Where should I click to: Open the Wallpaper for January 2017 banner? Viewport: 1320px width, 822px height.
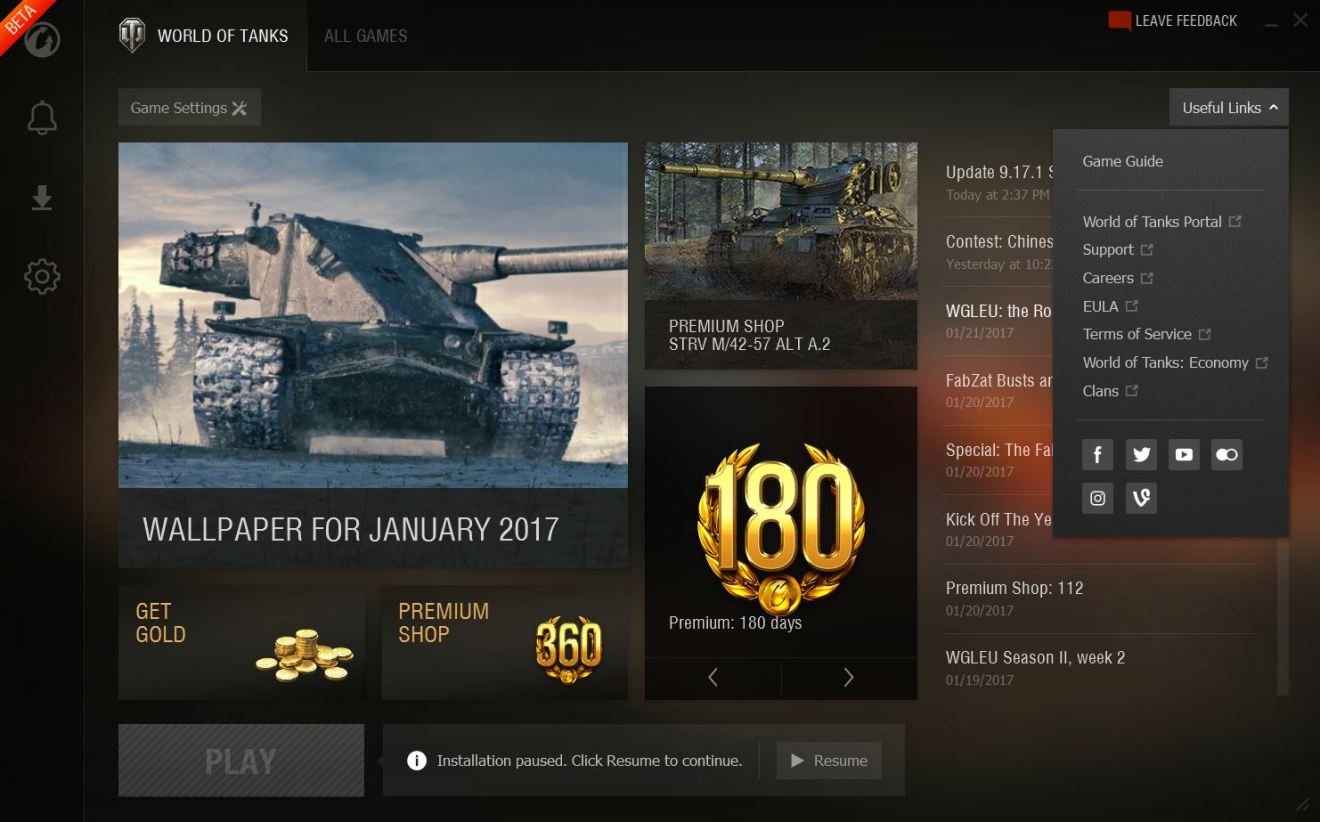[x=373, y=355]
